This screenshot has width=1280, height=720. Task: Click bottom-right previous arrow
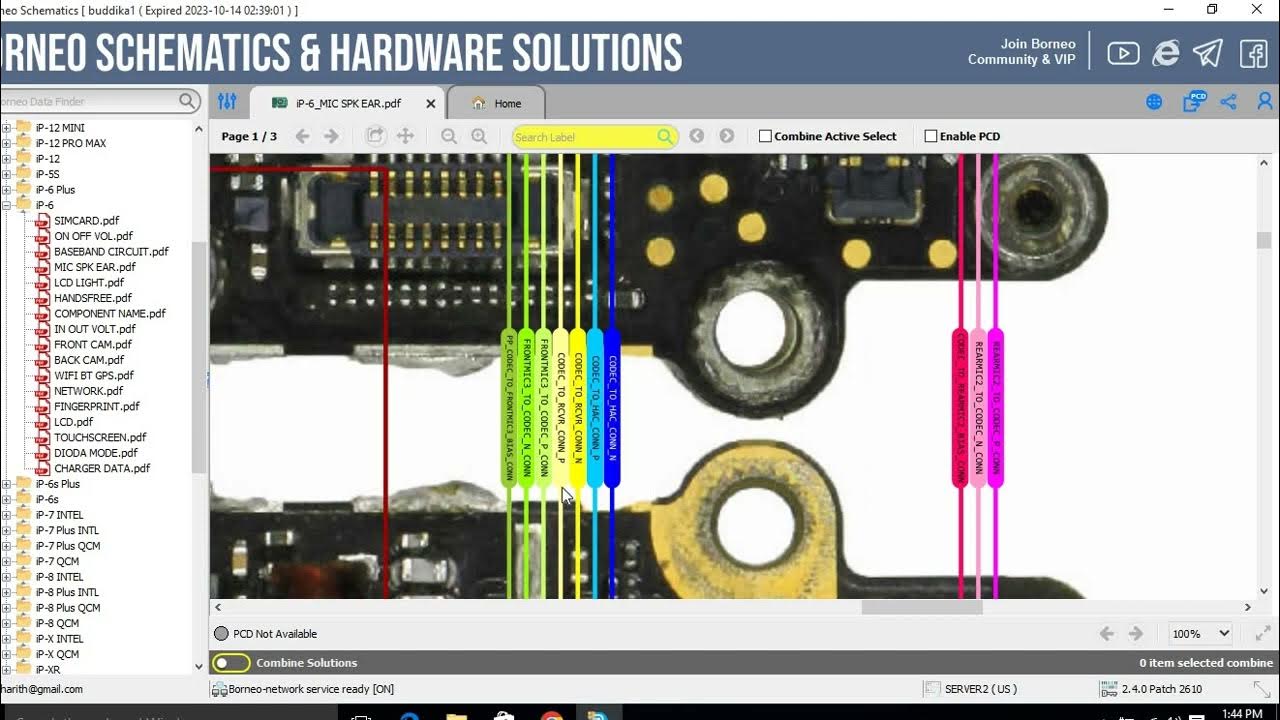coord(1107,634)
